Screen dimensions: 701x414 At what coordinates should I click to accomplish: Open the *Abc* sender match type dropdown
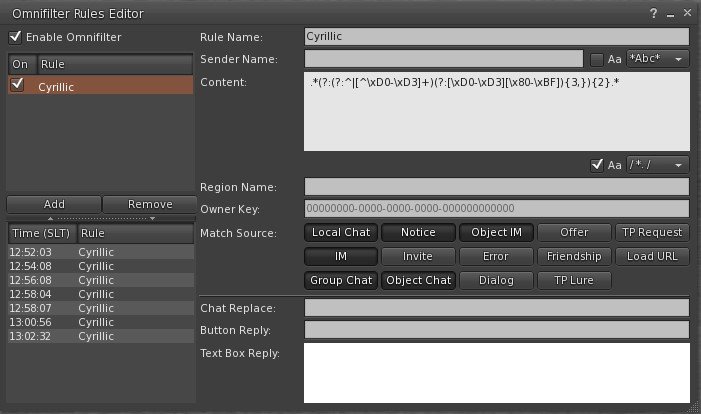658,59
